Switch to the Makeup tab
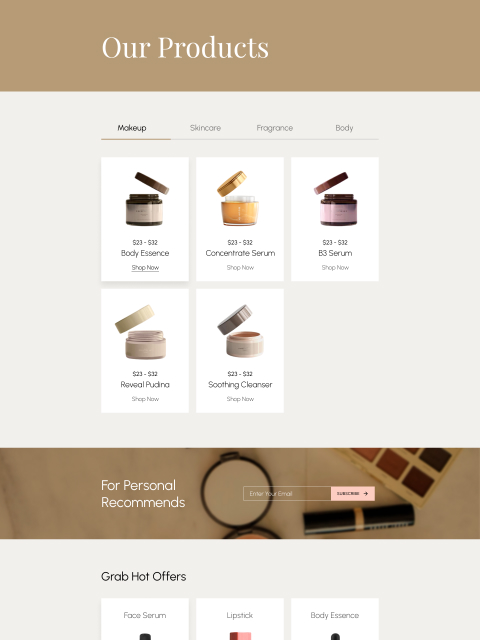This screenshot has height=640, width=480. tap(132, 128)
